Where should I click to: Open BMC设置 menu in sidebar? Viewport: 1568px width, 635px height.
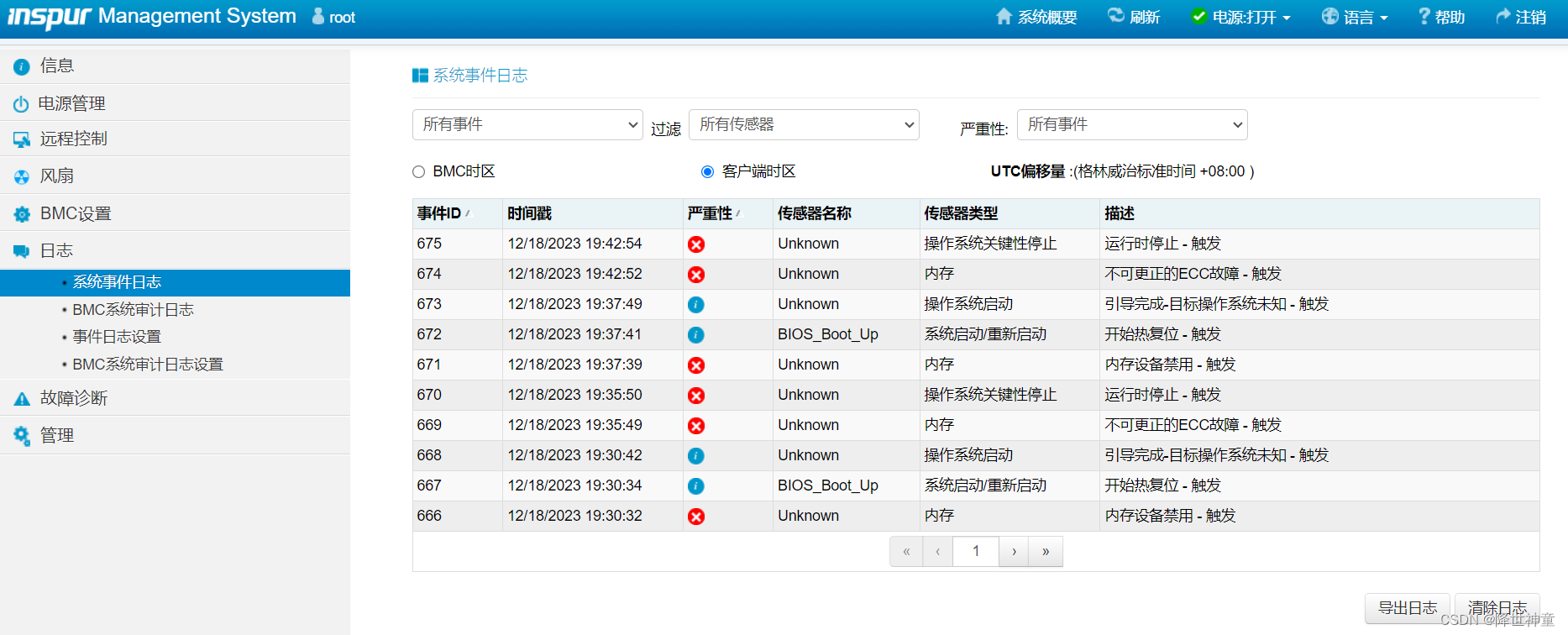(x=175, y=213)
